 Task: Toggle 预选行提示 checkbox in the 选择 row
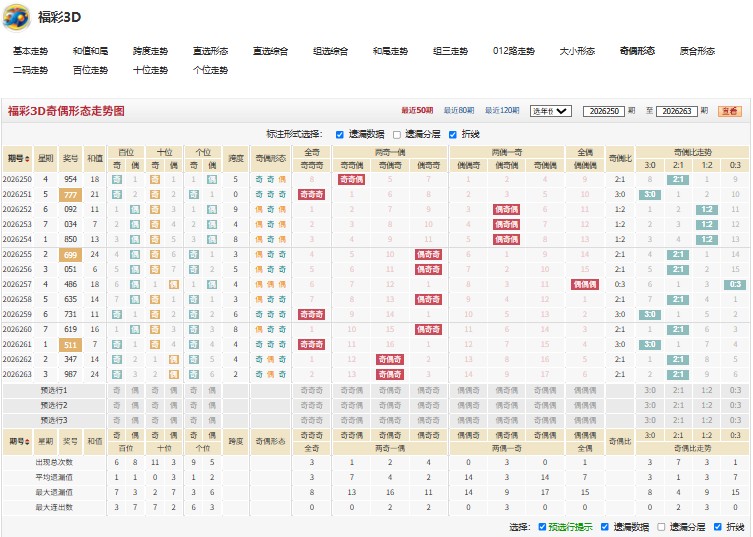542,527
